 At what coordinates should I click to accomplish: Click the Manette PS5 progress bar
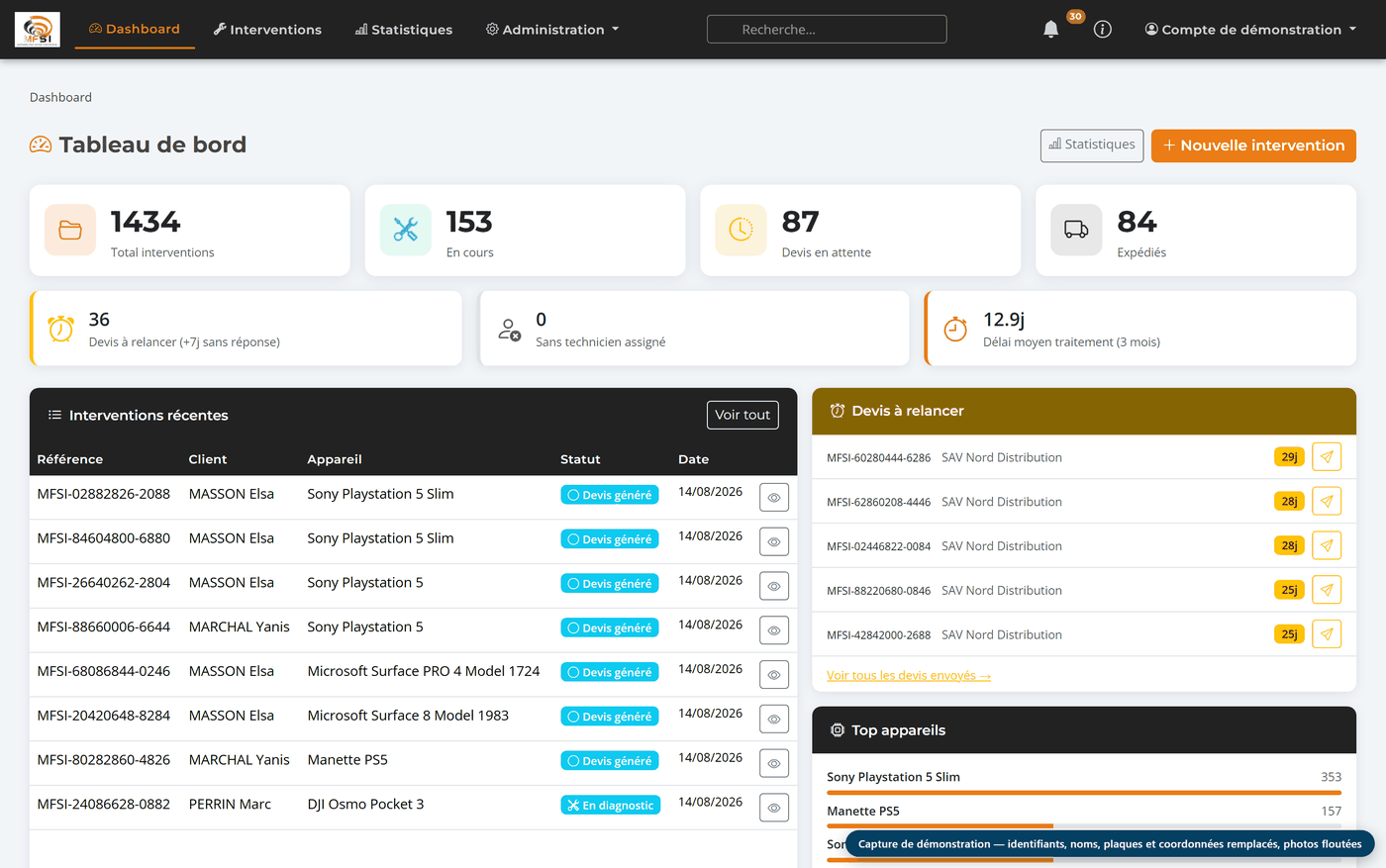pyautogui.click(x=1084, y=826)
